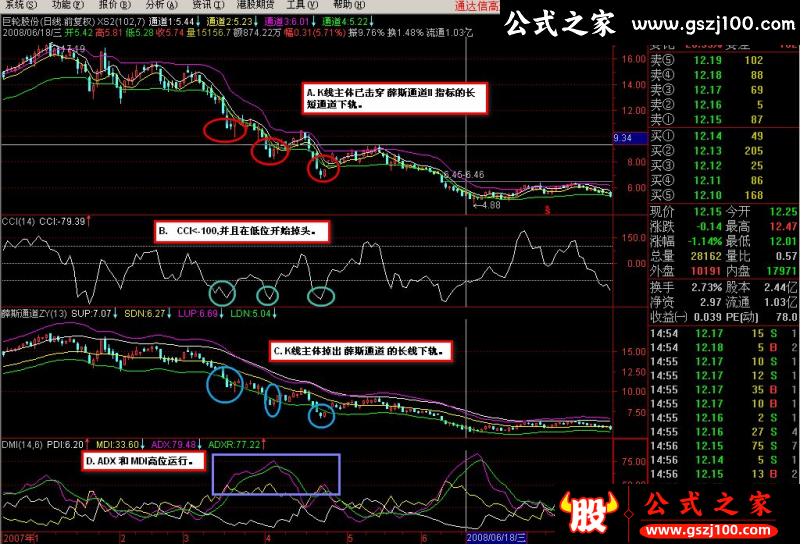Click the 外盘 10191 value
Image resolution: width=800 pixels, height=544 pixels.
pyautogui.click(x=706, y=270)
